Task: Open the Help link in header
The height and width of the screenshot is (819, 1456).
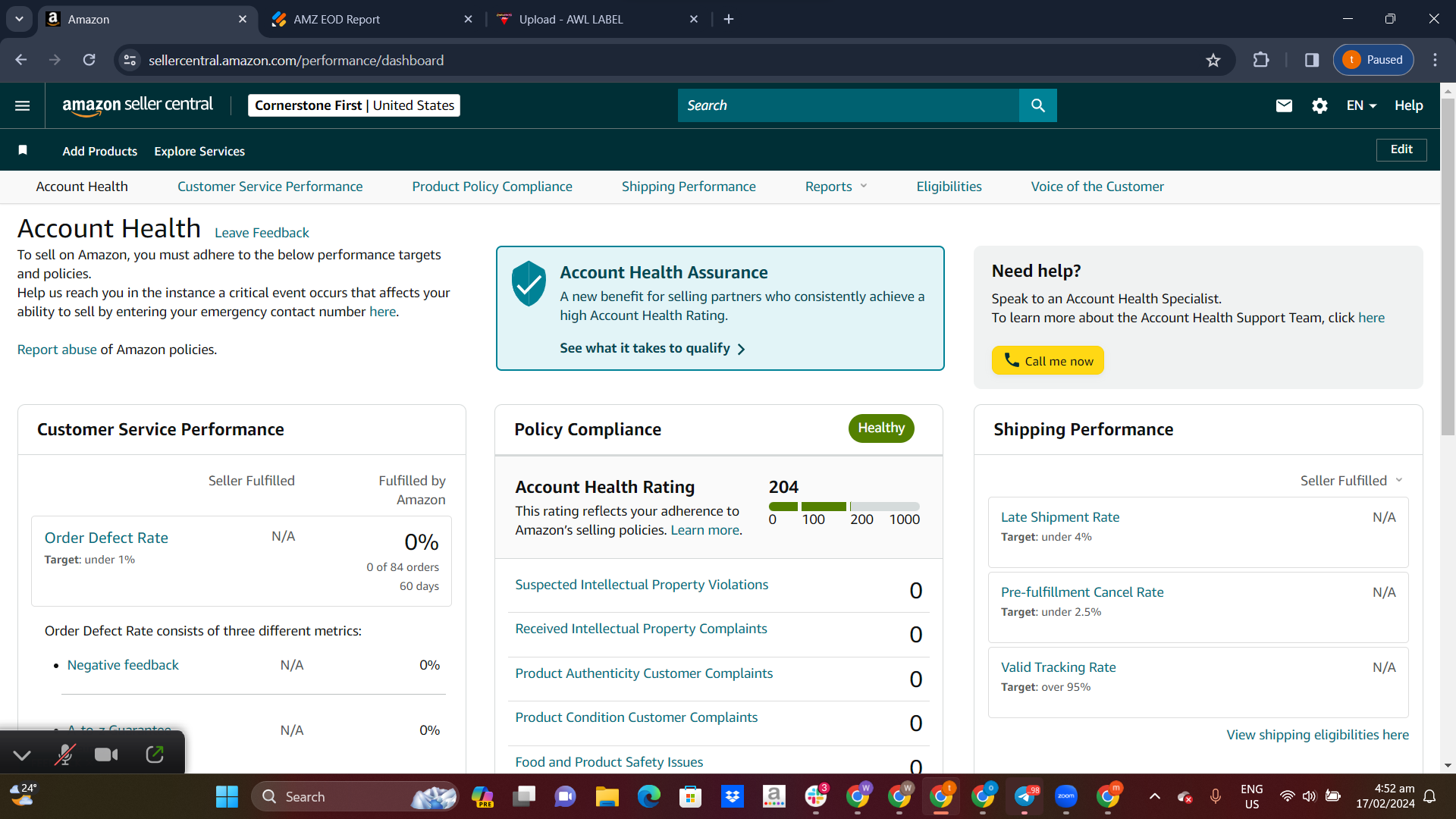Action: [1408, 105]
